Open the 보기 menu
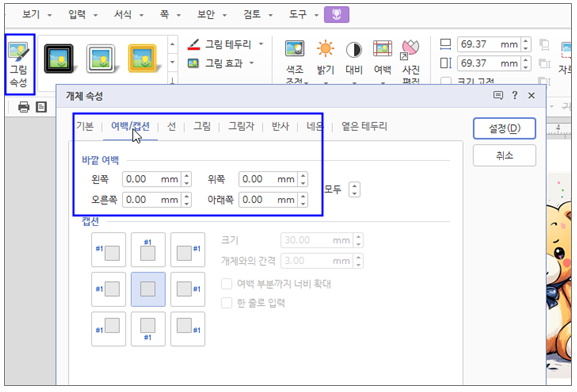577x392 pixels. pyautogui.click(x=31, y=14)
